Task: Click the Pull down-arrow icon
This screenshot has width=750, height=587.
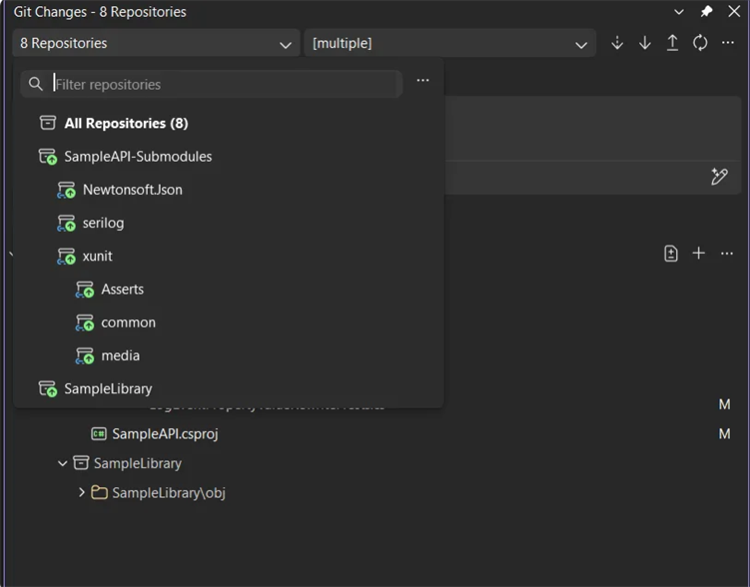Action: click(x=645, y=43)
